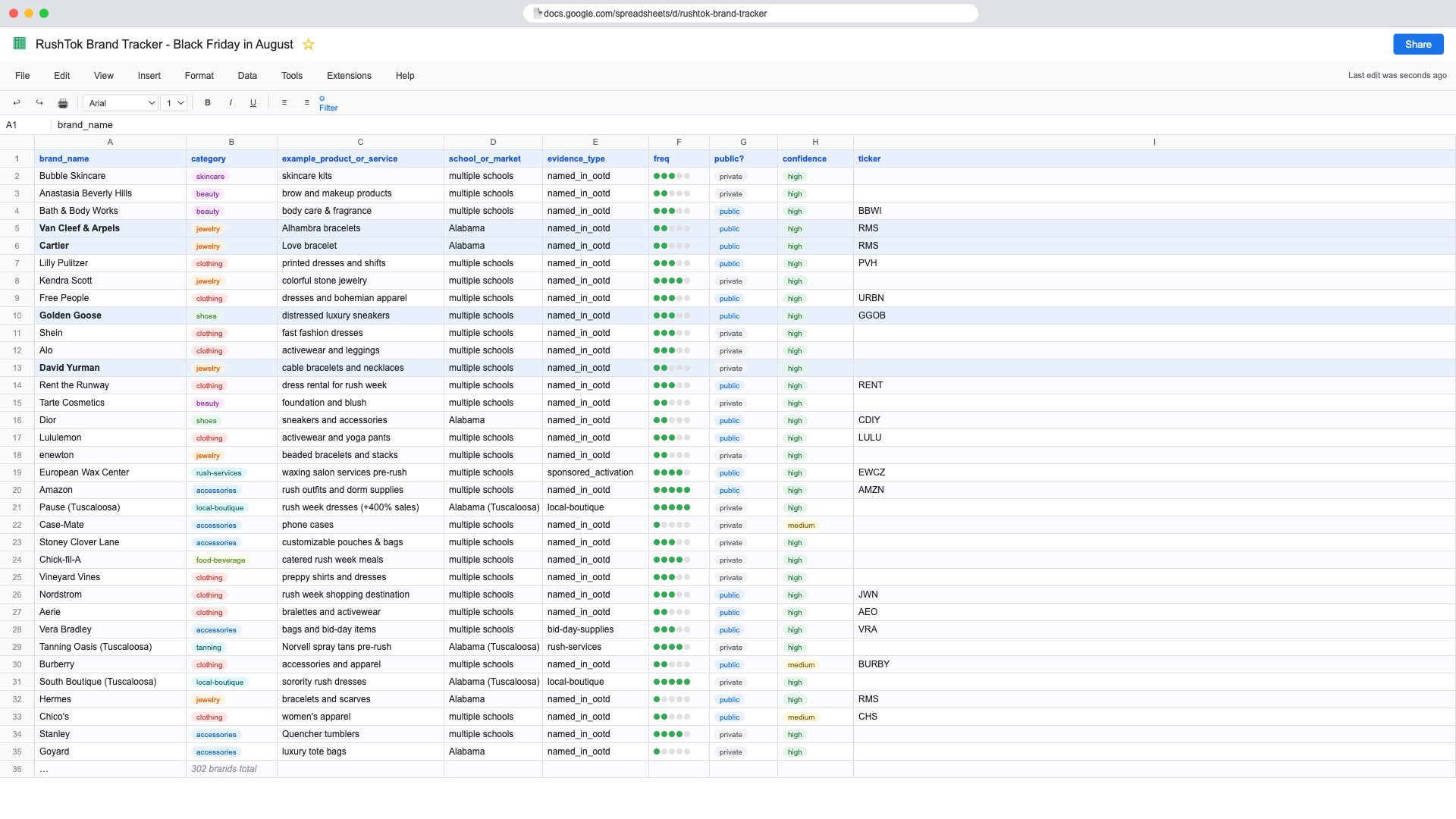Click the medium confidence tag for Burberry
The width and height of the screenshot is (1456, 819).
[801, 665]
